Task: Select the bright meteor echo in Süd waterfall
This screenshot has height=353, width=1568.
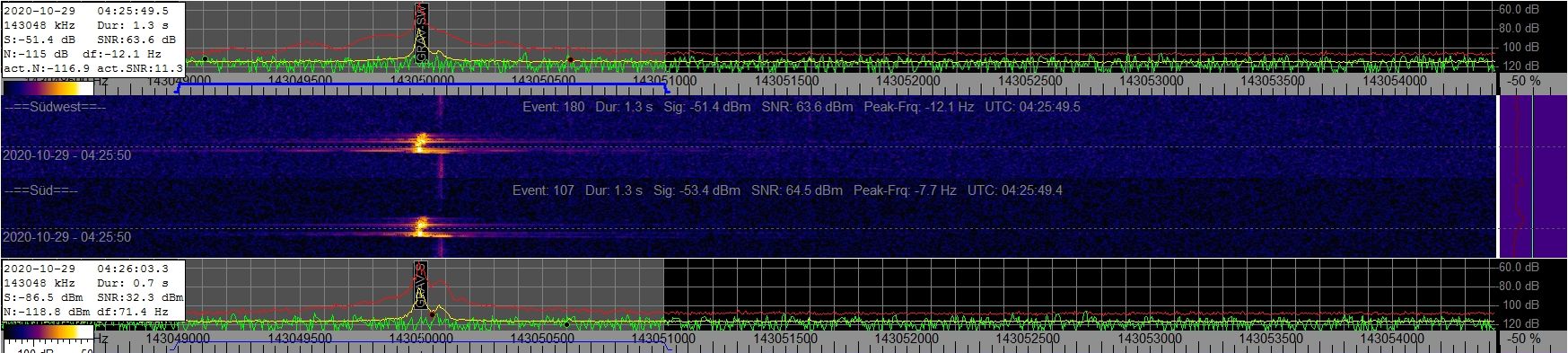Action: pos(420,226)
